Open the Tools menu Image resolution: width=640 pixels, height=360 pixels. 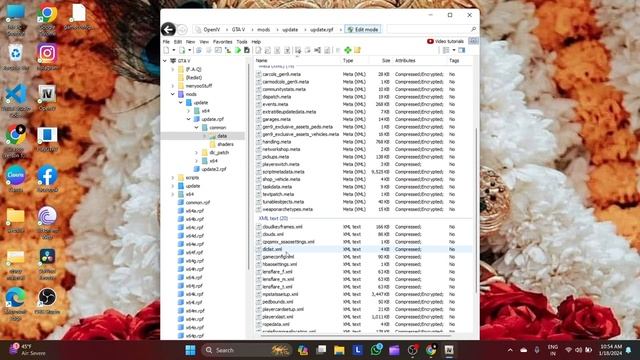tap(242, 42)
